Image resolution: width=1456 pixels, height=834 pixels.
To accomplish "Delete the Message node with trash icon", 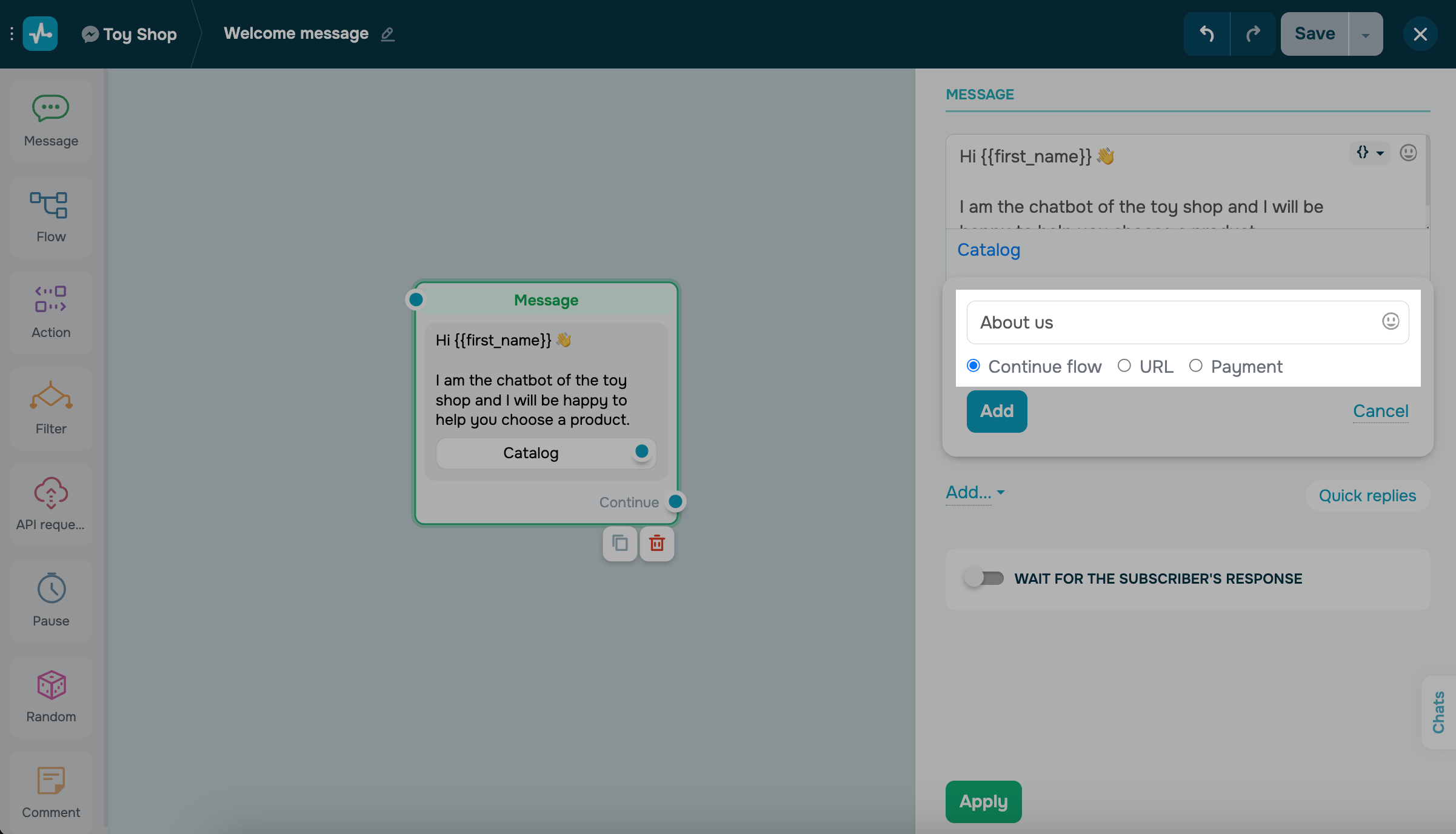I will click(x=656, y=544).
